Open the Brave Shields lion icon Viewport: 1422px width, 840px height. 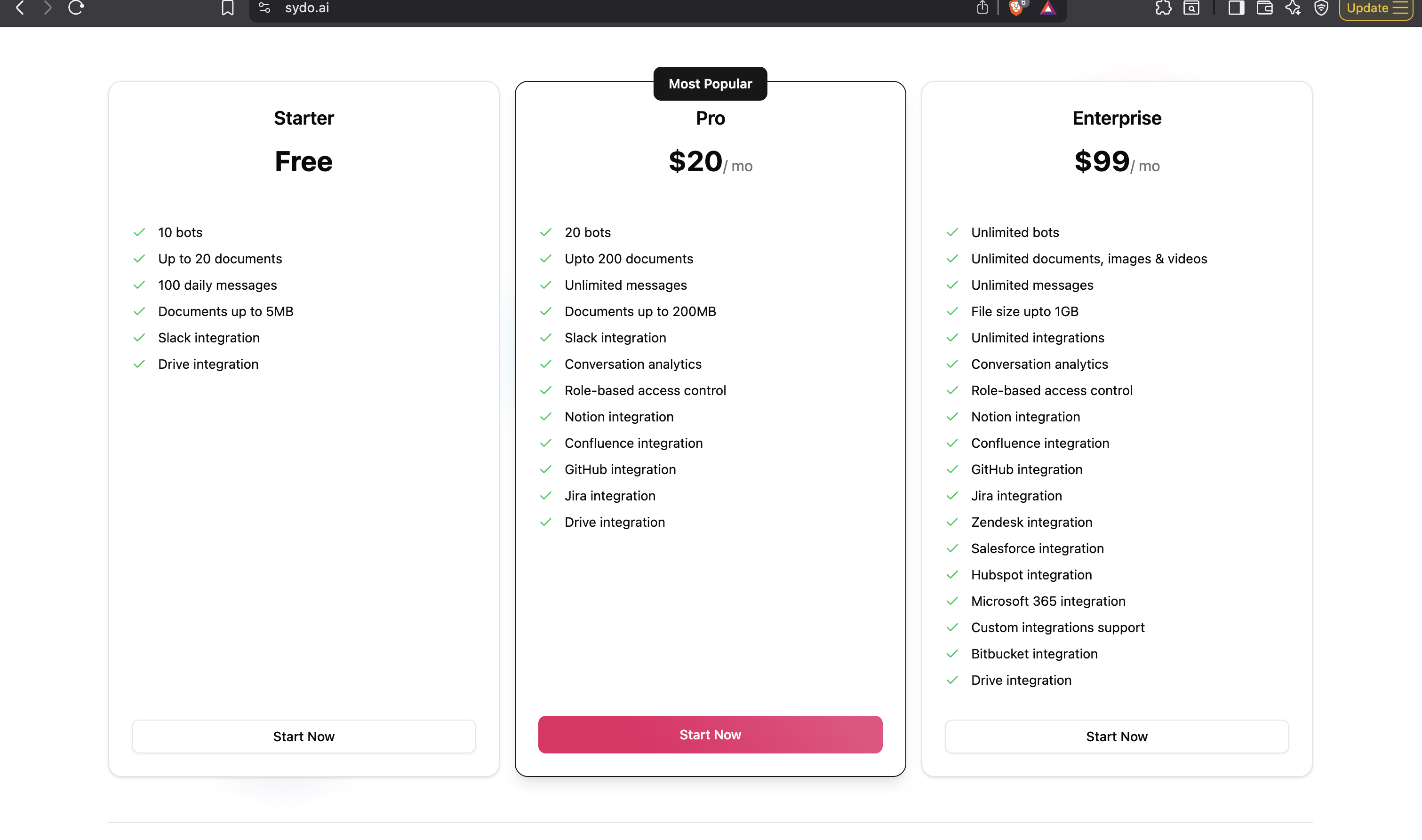1017,8
